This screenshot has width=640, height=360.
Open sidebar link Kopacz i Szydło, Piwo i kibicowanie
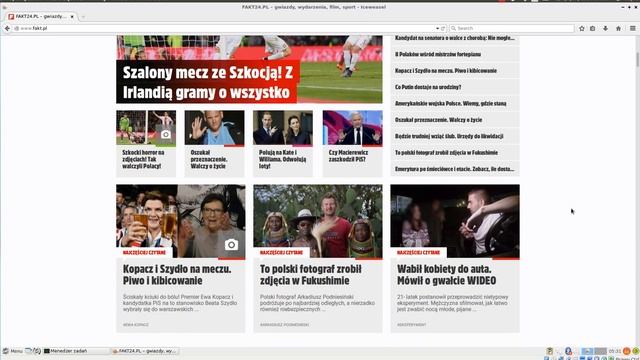446,71
